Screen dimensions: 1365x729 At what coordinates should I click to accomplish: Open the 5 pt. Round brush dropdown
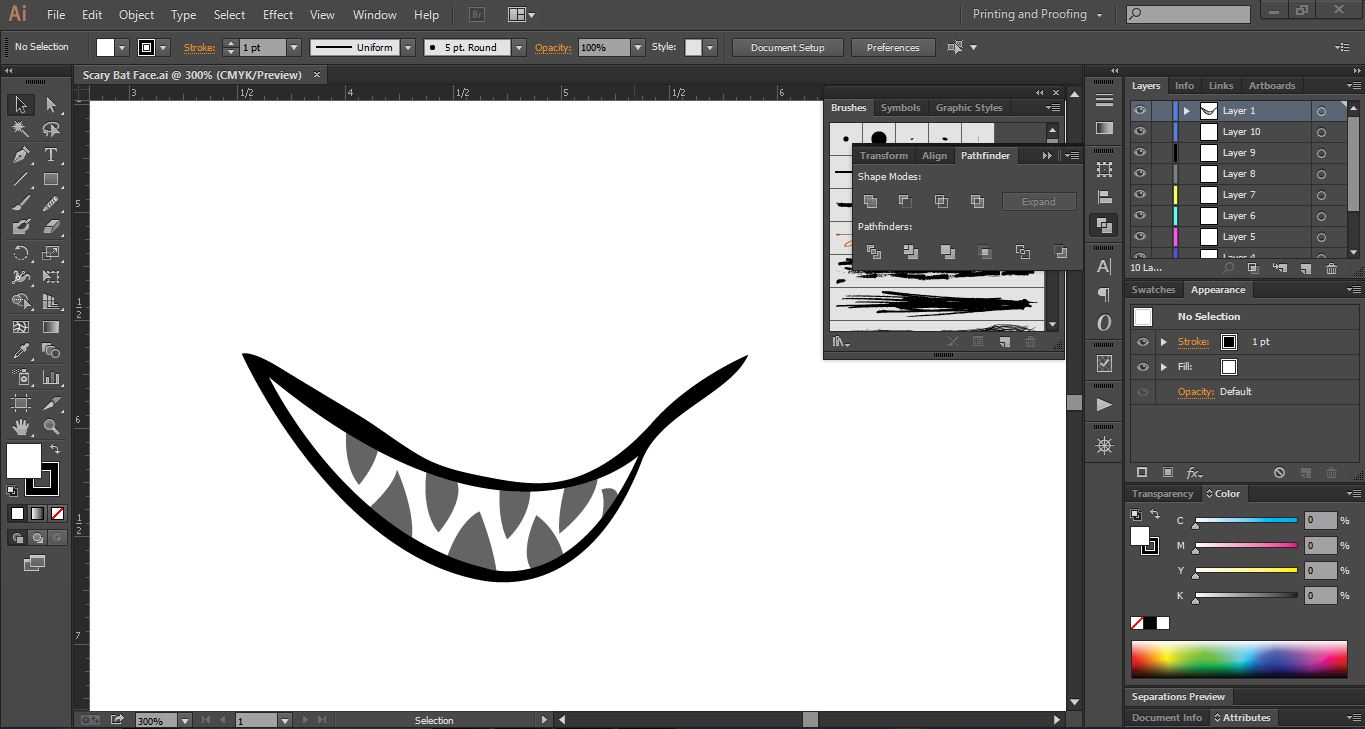point(518,47)
